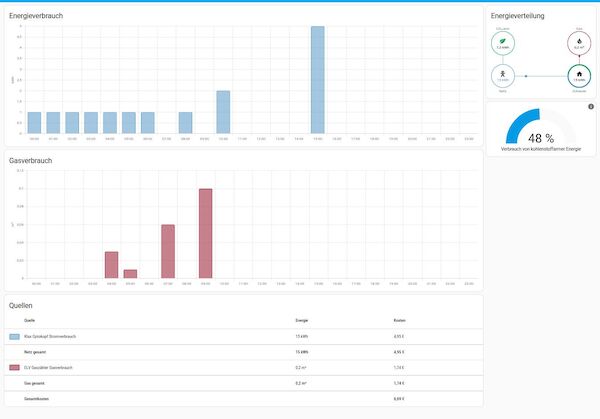Click the 'Gesamtkosten' row label
Viewport: 600px width, 419px height.
(36, 399)
